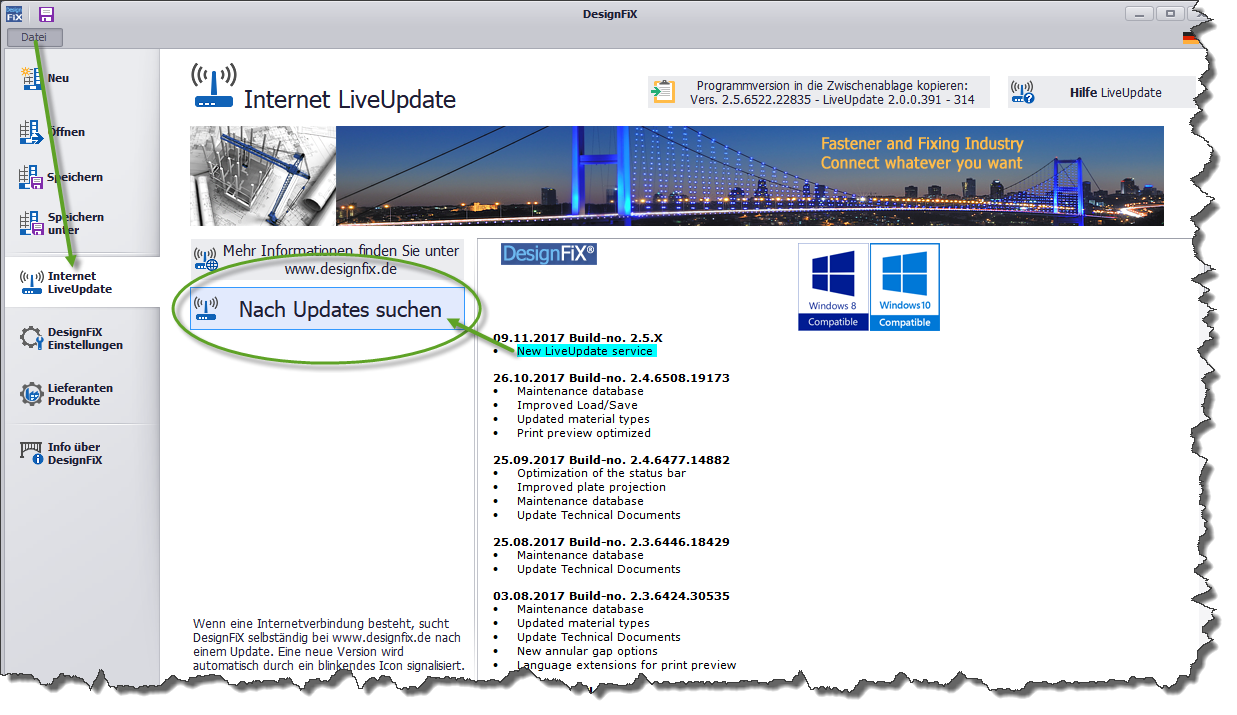
Task: Show Info über DesignFiX
Action: 80,453
